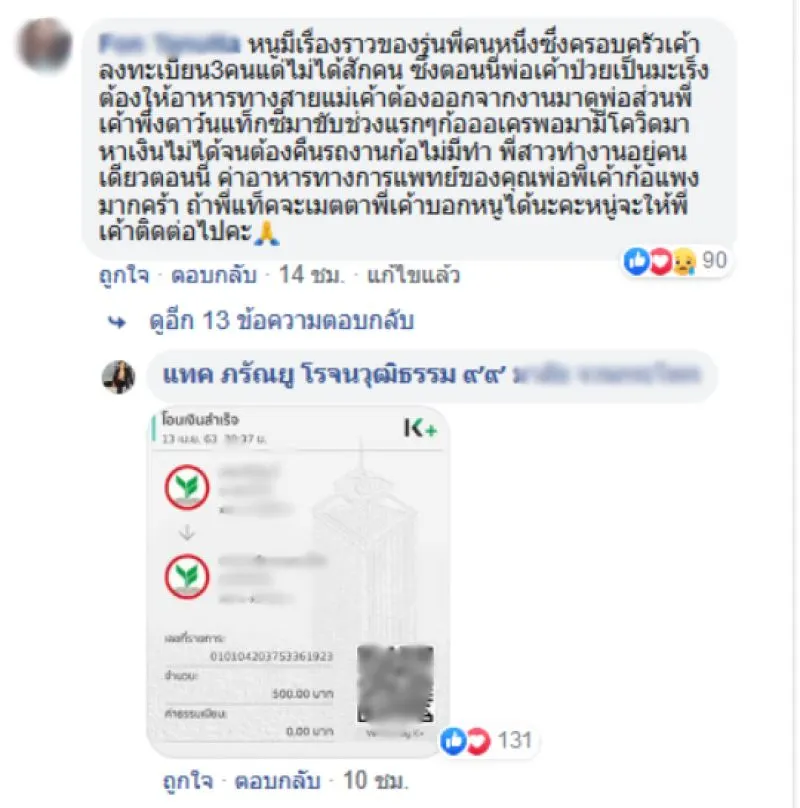
Task: Open แทค ภรัณยู's small profile avatar
Action: point(118,377)
